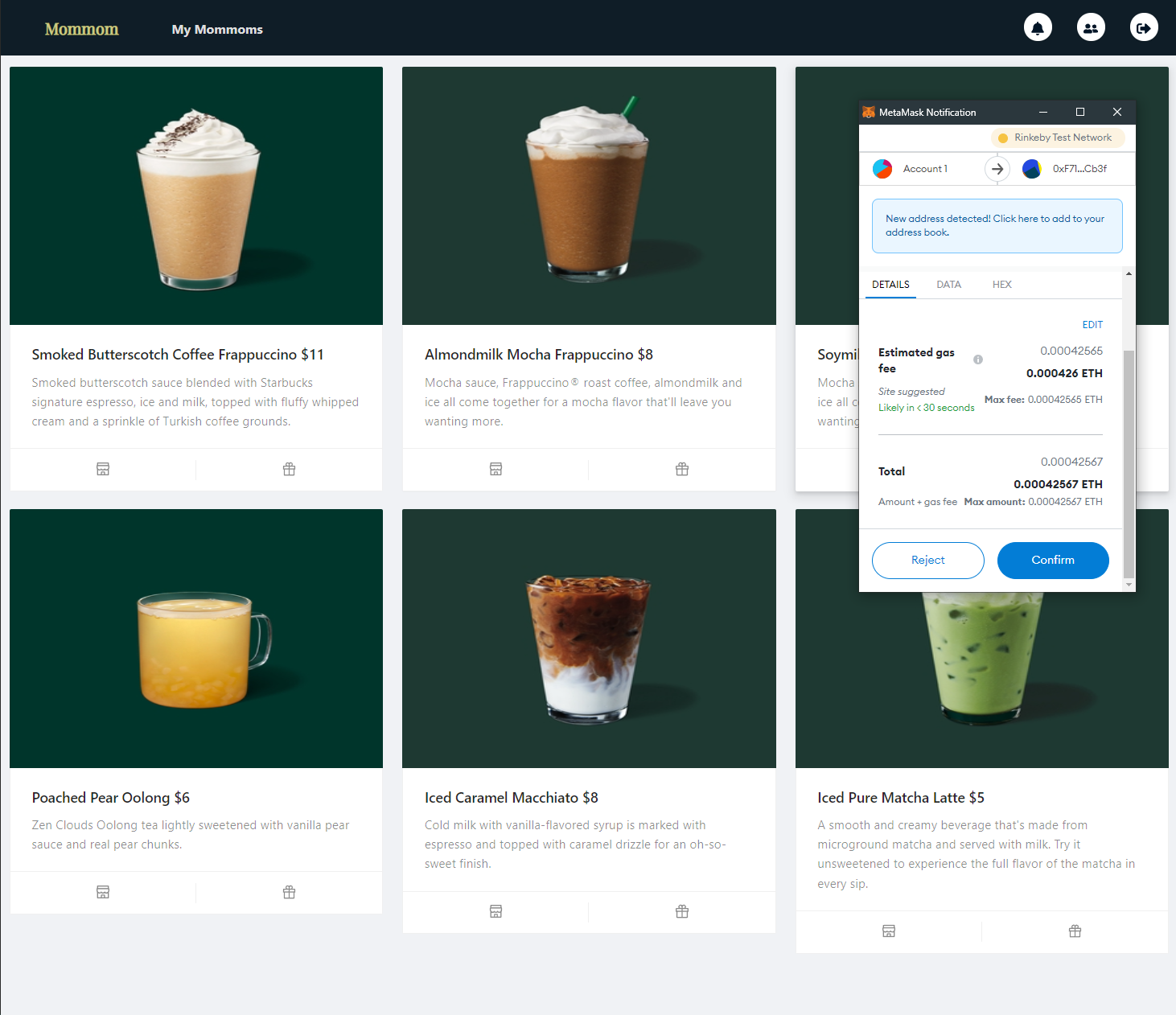
Task: Click the gift icon under Almondmilk Mocha Frappuccino
Action: tap(682, 469)
